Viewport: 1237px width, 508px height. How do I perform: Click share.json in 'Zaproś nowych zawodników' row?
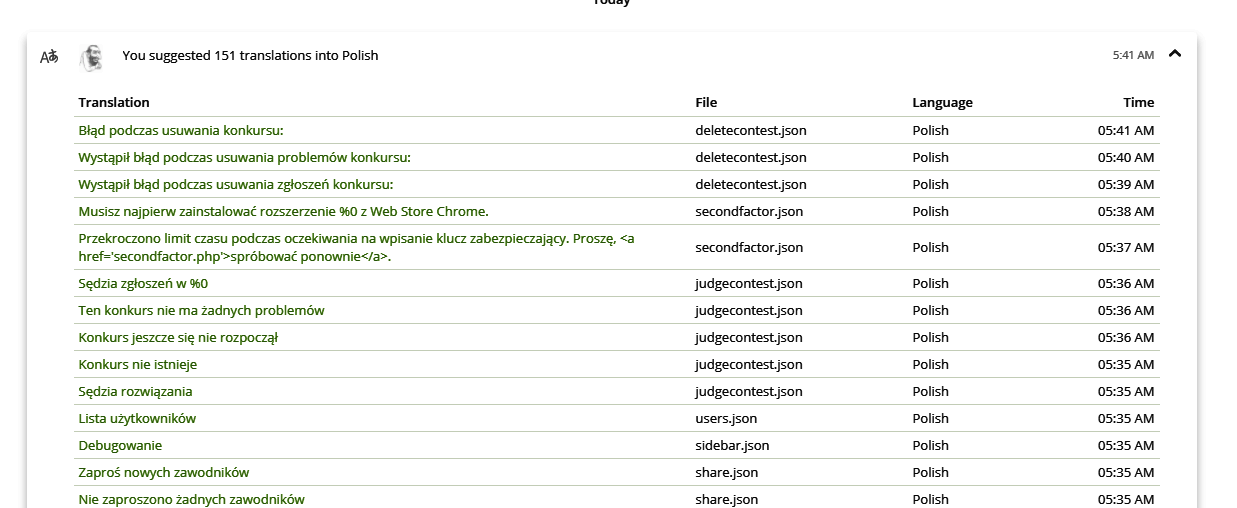point(727,472)
